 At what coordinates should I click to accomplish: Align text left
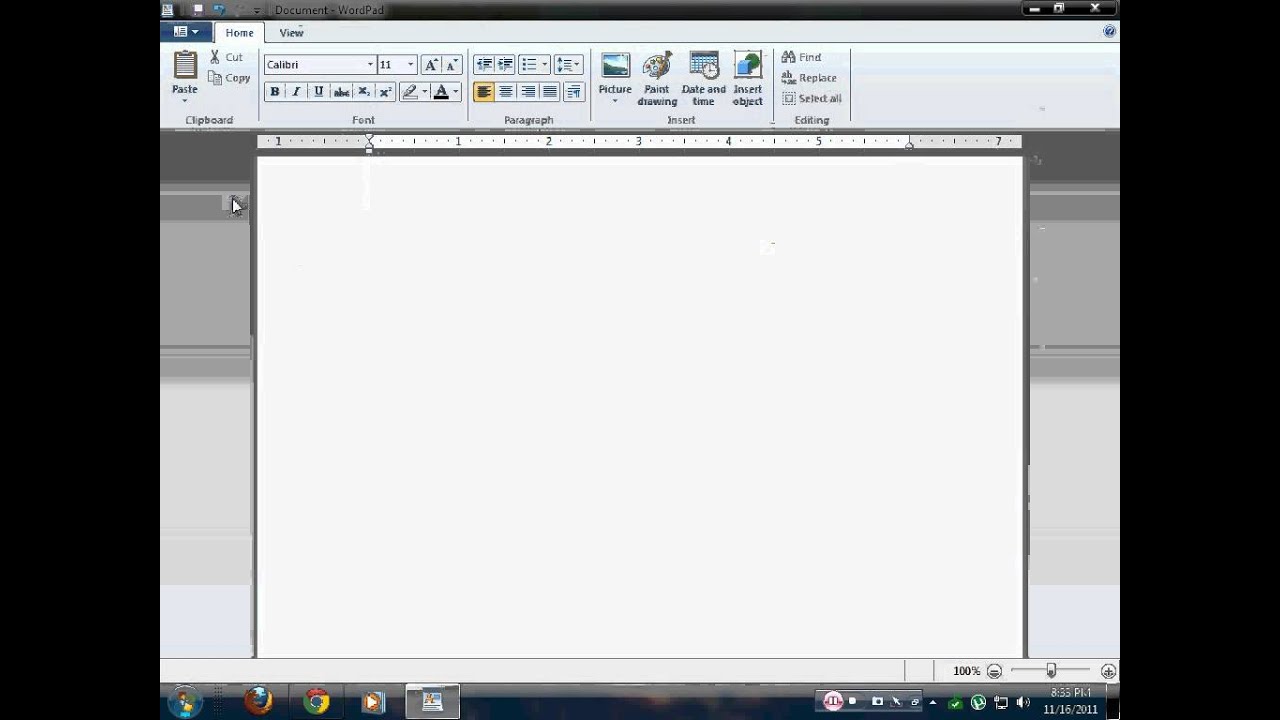click(484, 92)
